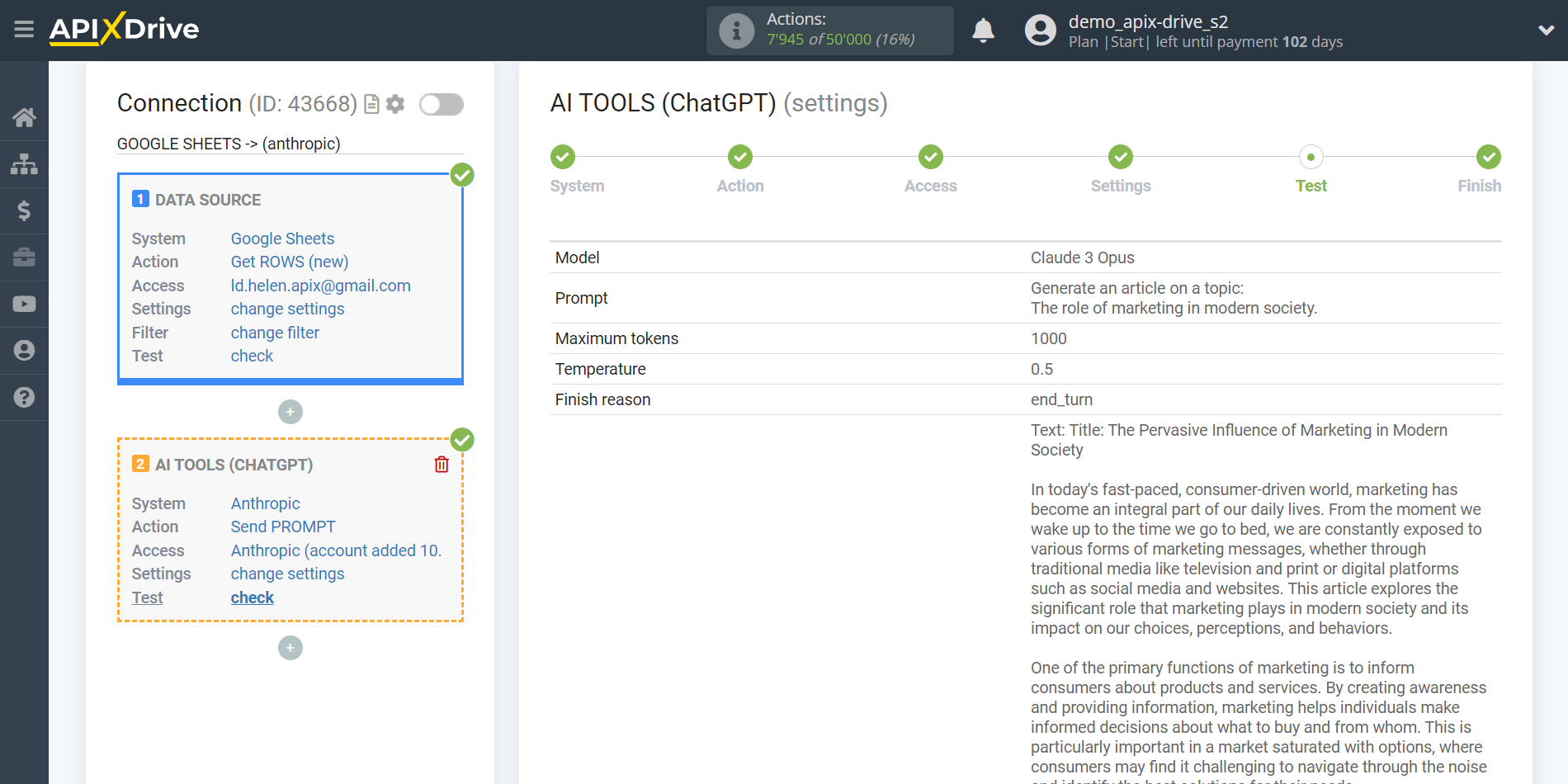Click change settings in Data Source
The image size is (1568, 784).
[287, 309]
